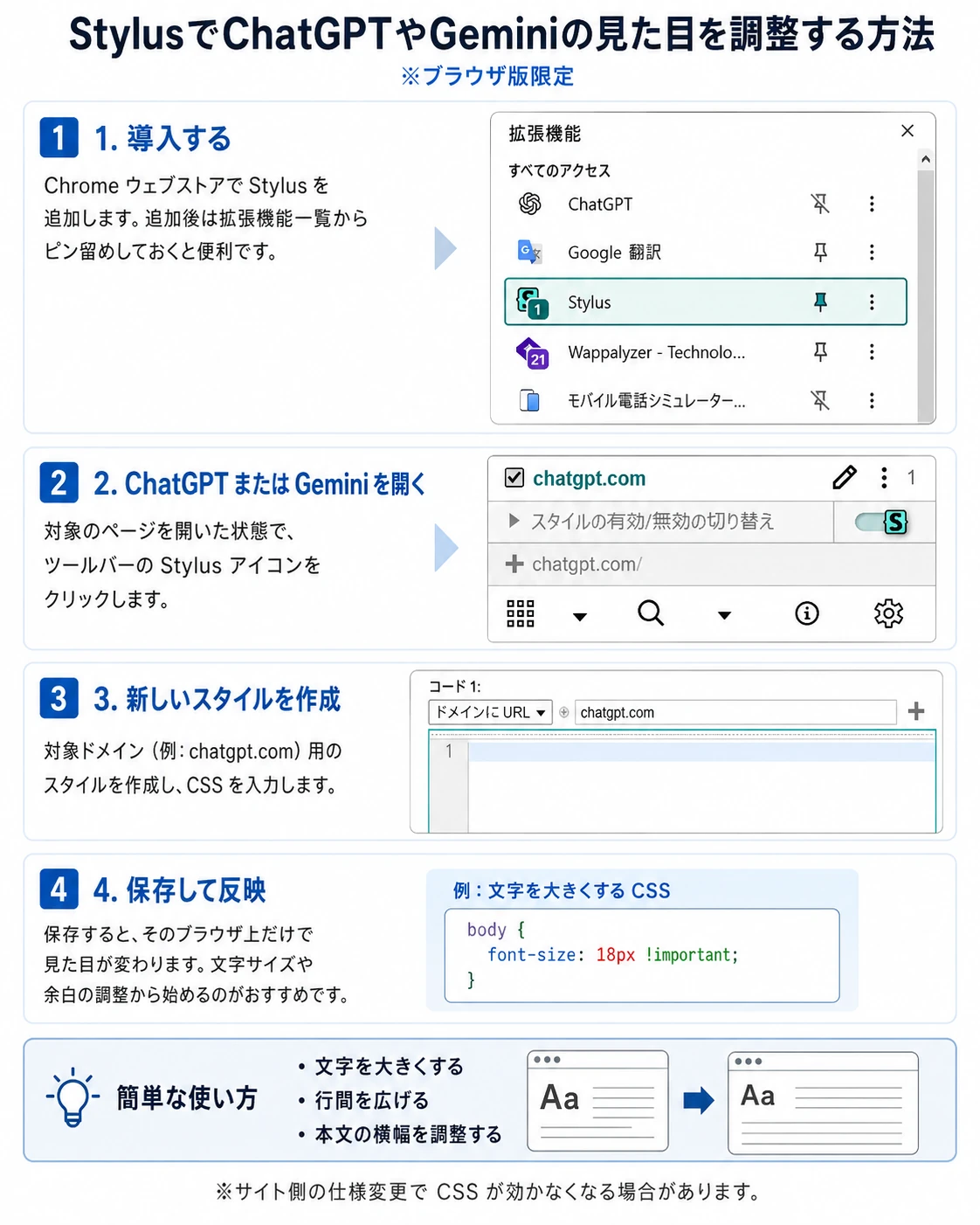
Task: Unpin the Stylus extension
Action: (820, 302)
